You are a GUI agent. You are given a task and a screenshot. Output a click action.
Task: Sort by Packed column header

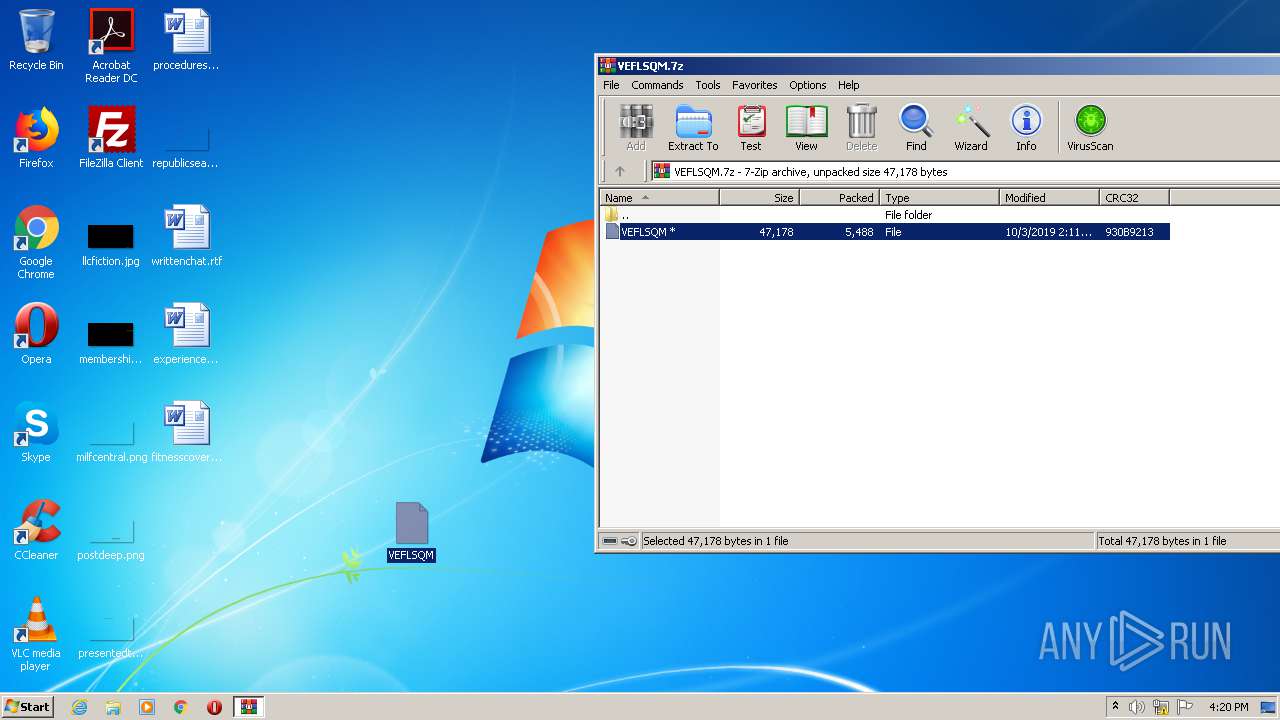[x=839, y=198]
